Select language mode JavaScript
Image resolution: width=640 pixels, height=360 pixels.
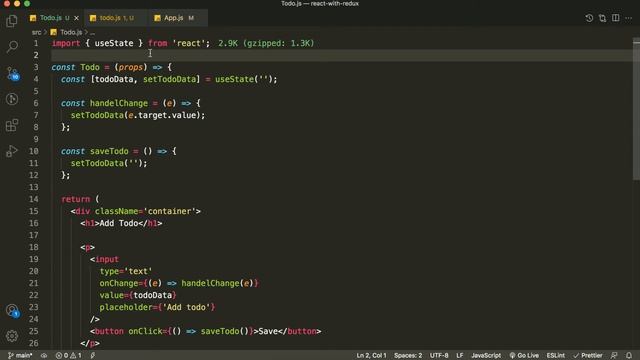(486, 356)
